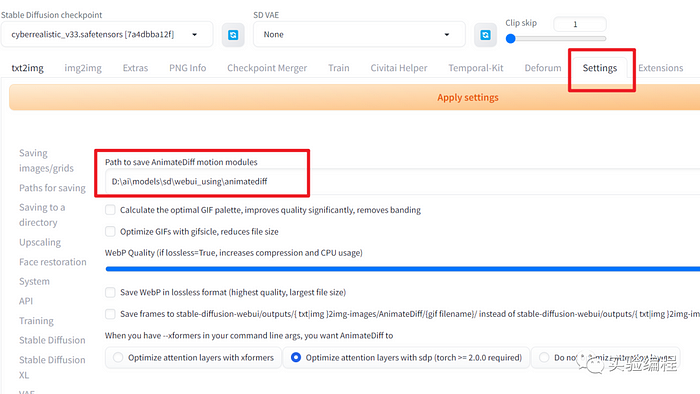The height and width of the screenshot is (394, 700).
Task: Select Optimize attention layers with sdp option
Action: 406,357
